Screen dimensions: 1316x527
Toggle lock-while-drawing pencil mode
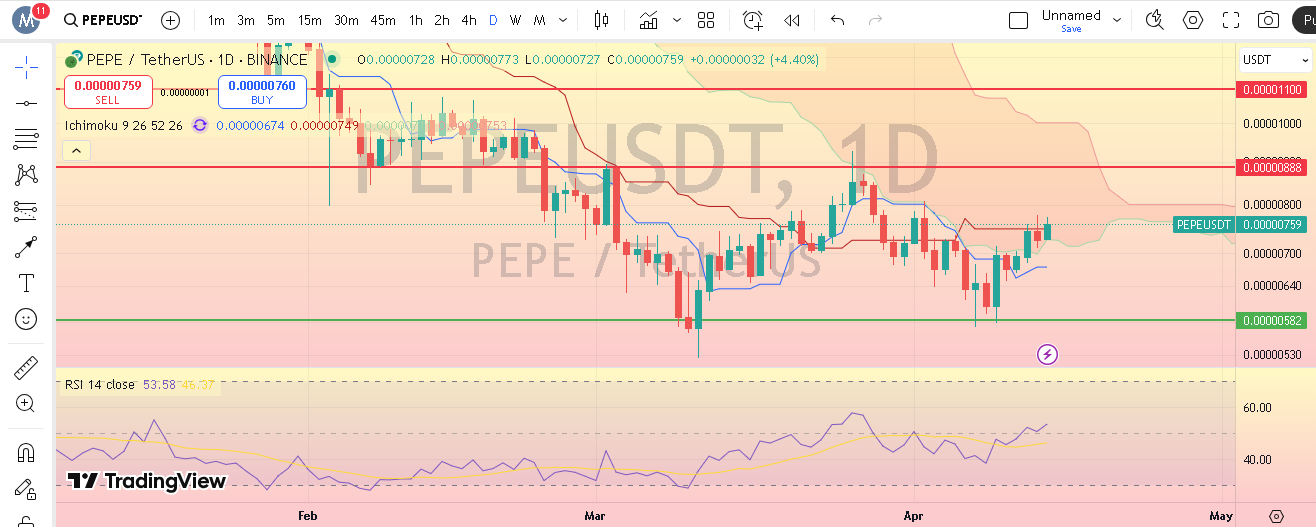pos(27,489)
